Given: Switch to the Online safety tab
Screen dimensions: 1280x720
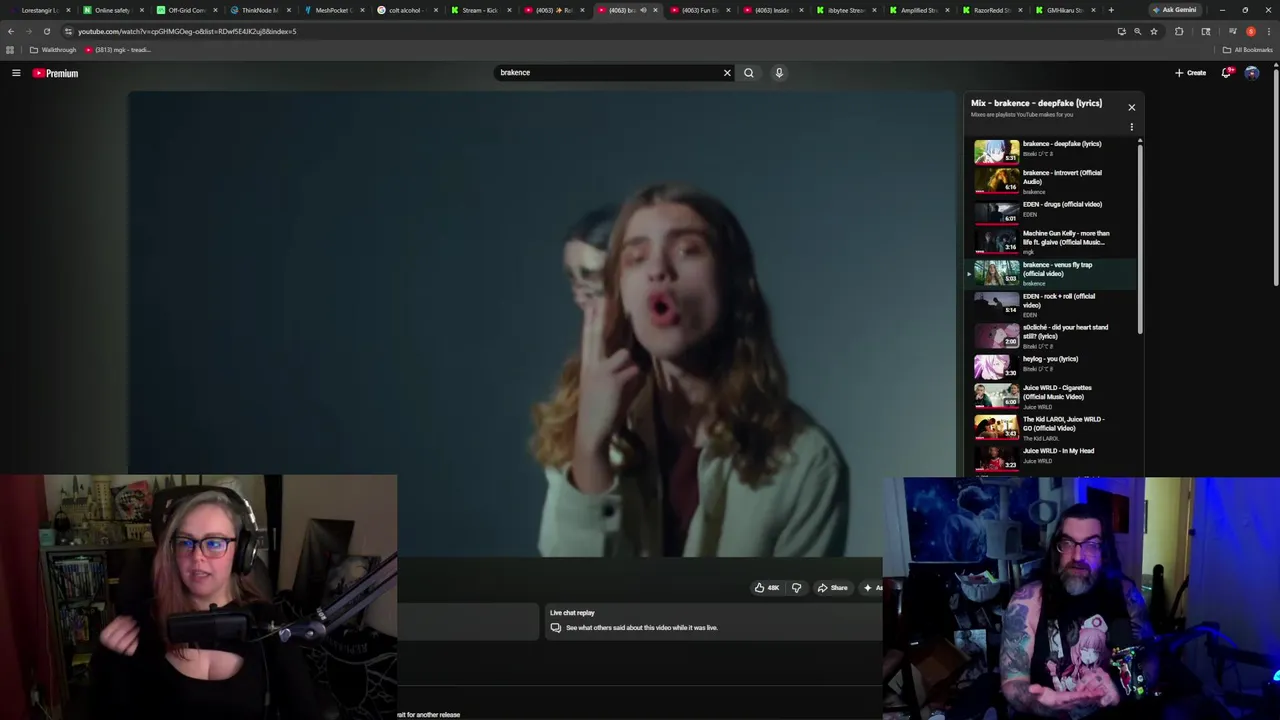Looking at the screenshot, I should [x=111, y=10].
